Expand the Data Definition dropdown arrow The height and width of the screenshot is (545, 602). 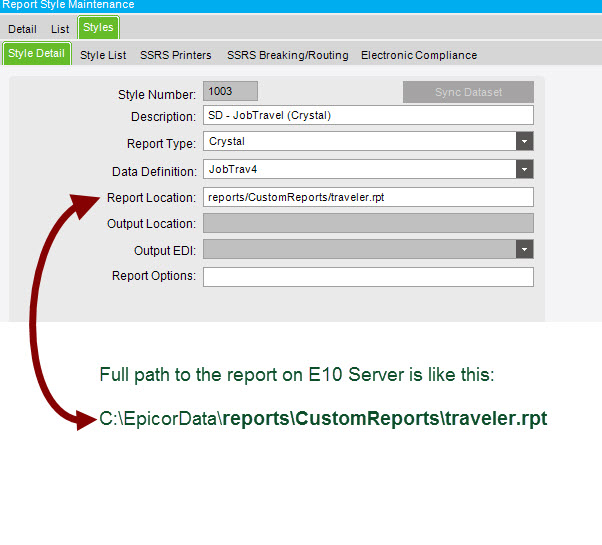pos(524,169)
